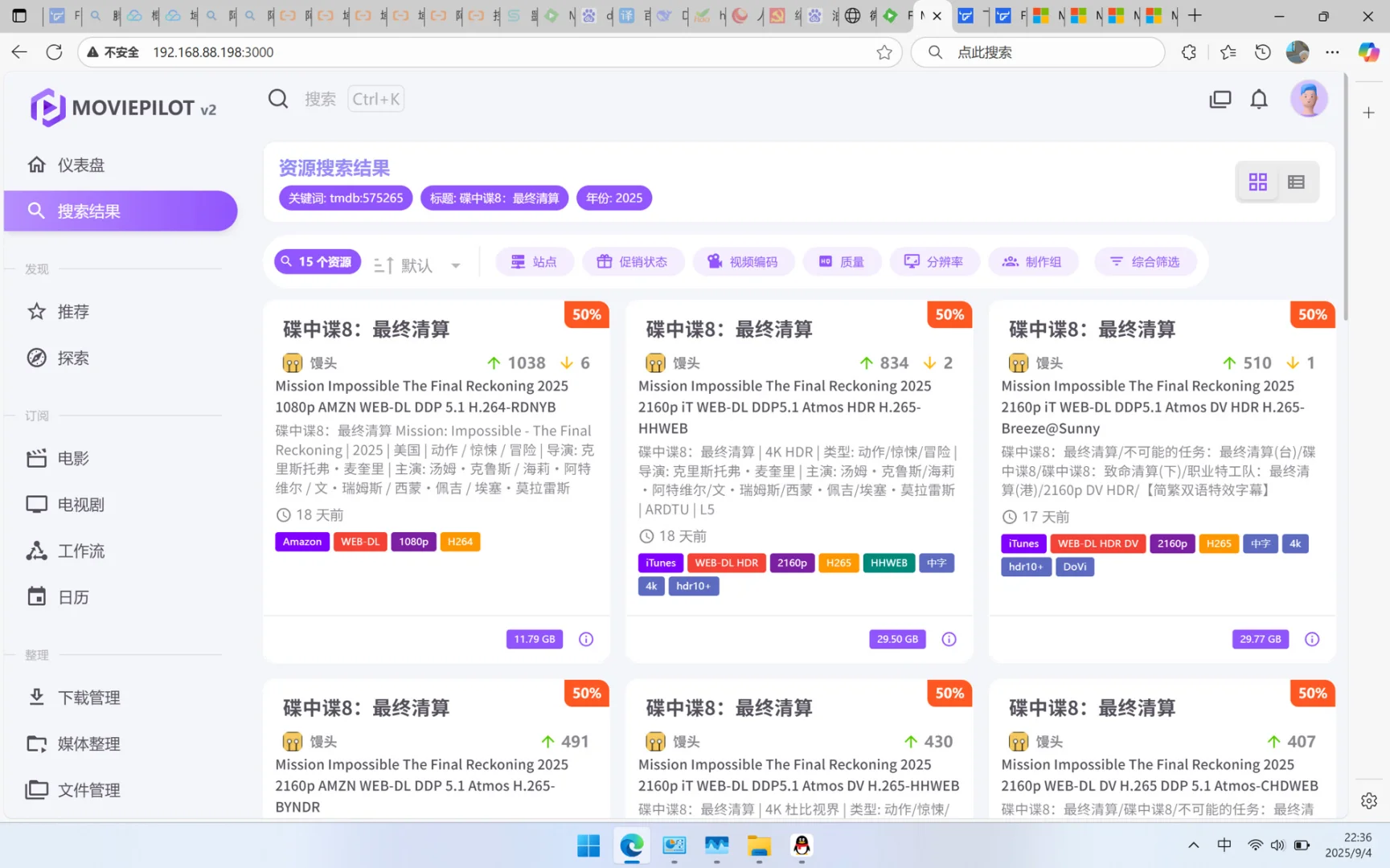Viewport: 1390px width, 868px height.
Task: Click the 馒头 site icon on 834-seeder card
Action: tap(655, 362)
